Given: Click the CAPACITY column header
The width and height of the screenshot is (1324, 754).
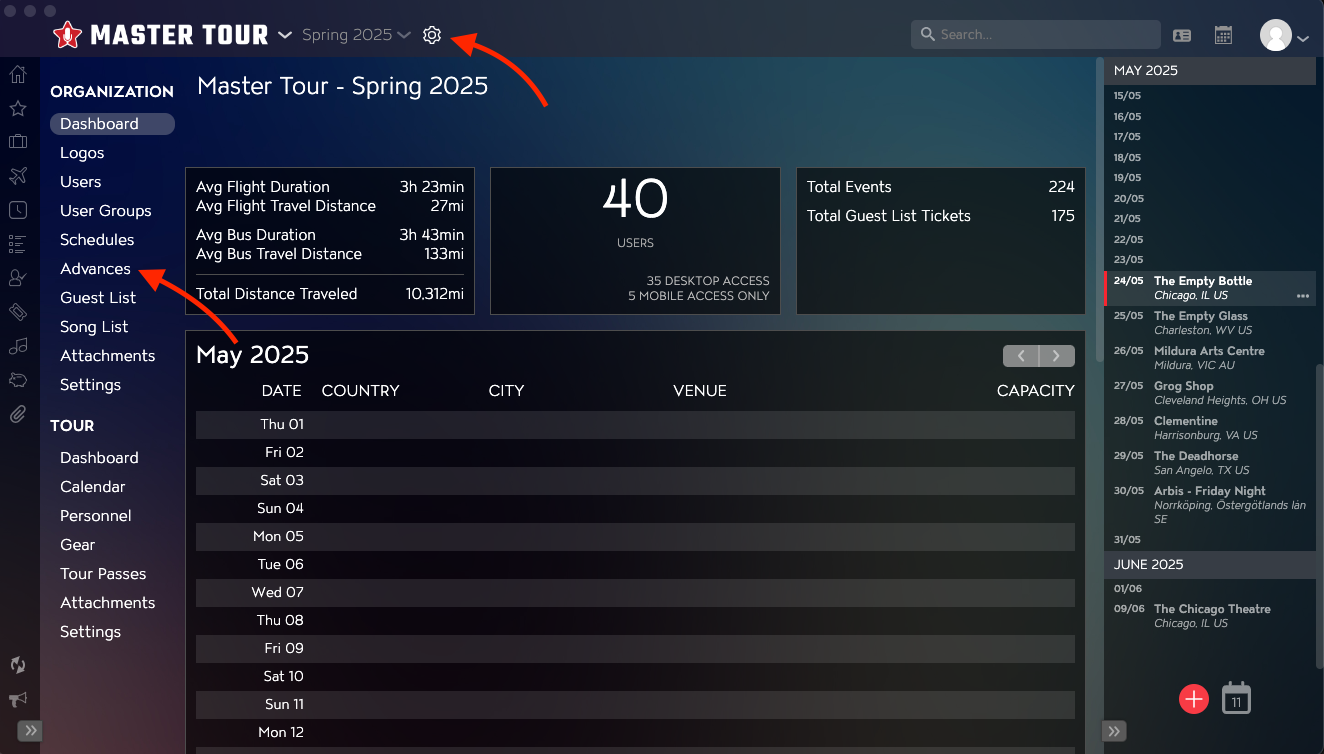Looking at the screenshot, I should tap(1035, 391).
